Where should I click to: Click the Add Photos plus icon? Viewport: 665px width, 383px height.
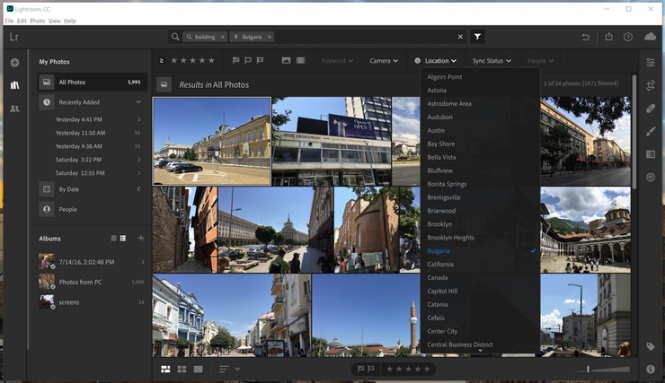pyautogui.click(x=15, y=62)
